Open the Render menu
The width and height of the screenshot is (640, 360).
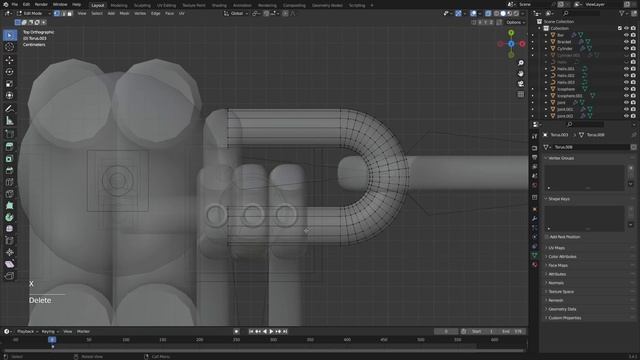41,4
